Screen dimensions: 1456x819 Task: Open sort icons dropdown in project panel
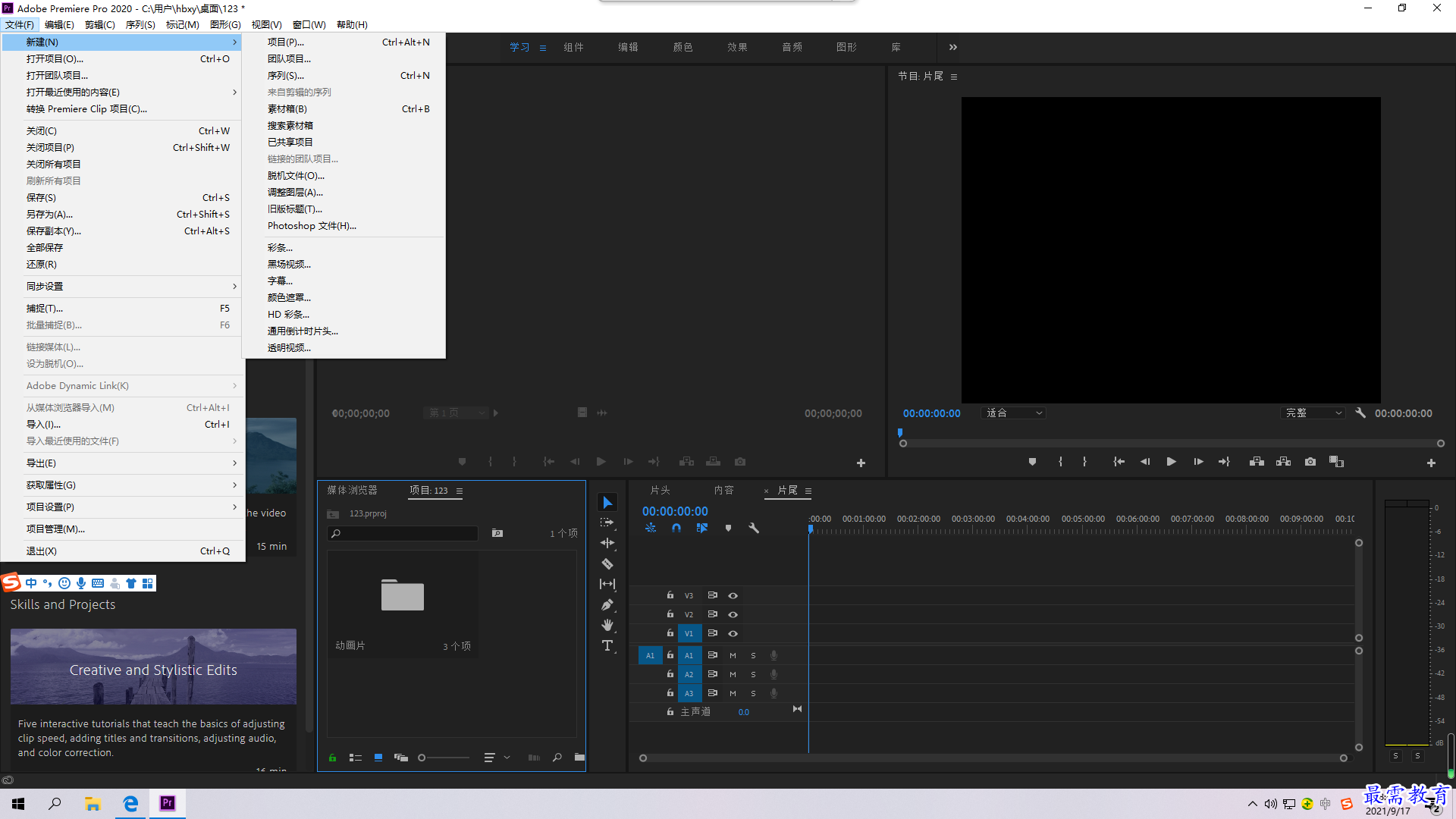(x=497, y=758)
